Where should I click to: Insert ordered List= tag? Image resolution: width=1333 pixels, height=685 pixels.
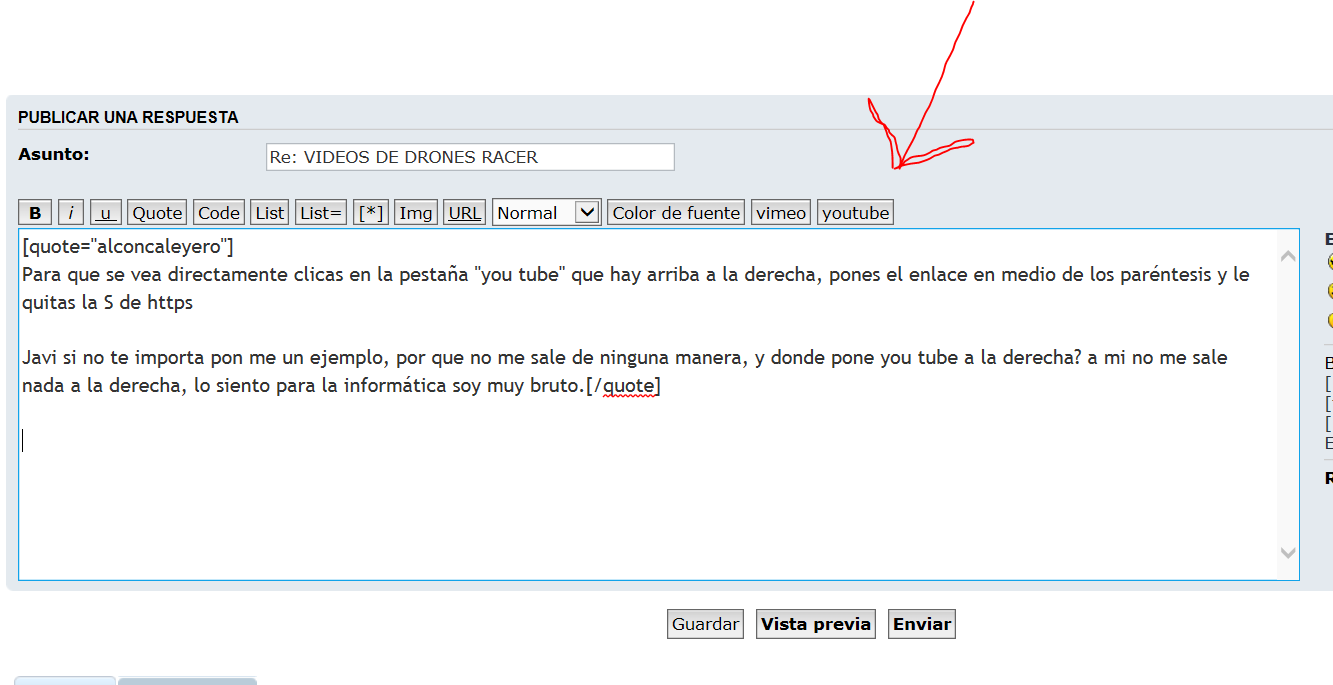click(321, 213)
